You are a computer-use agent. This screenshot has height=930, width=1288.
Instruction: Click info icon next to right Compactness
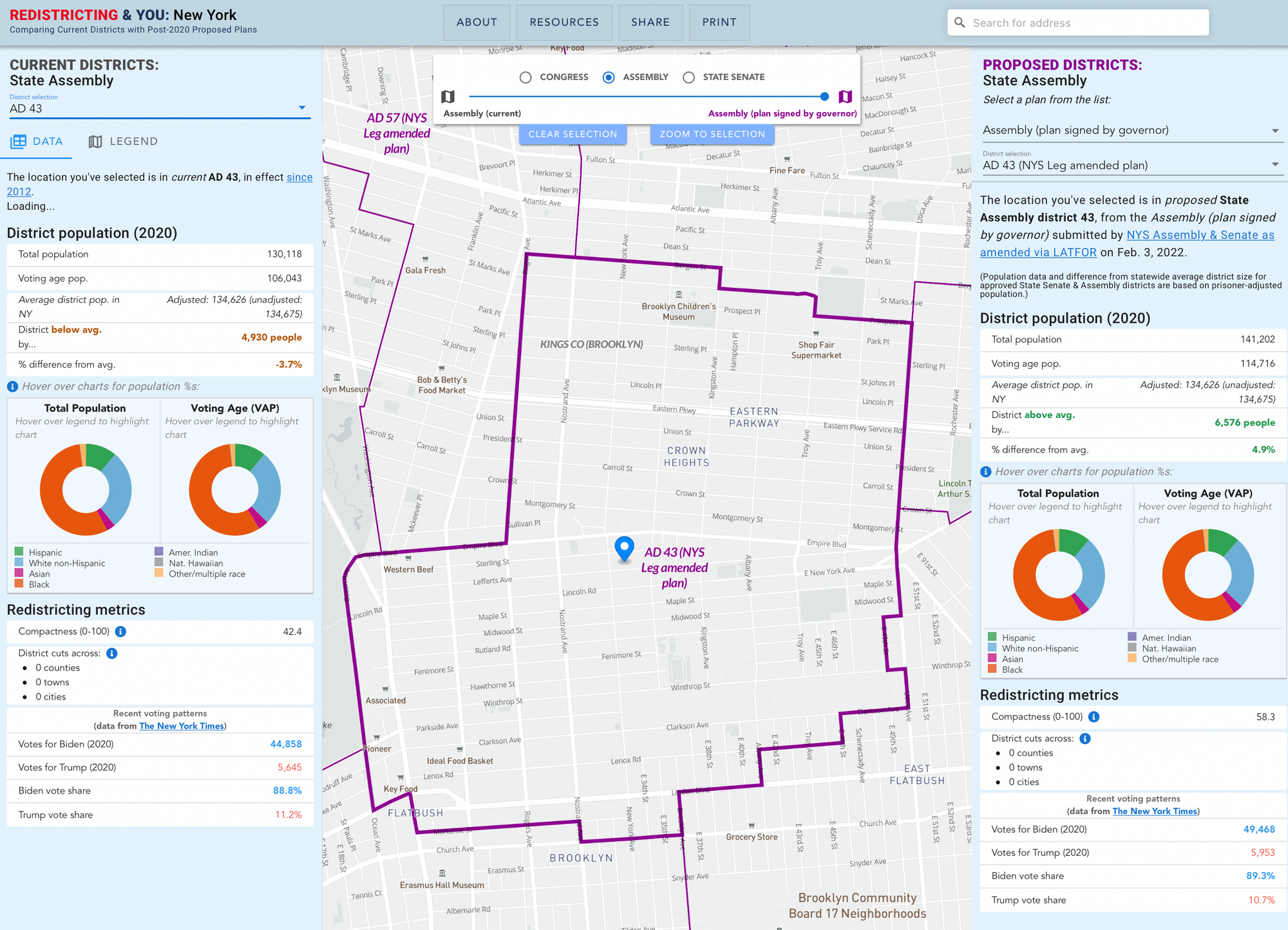[1094, 717]
